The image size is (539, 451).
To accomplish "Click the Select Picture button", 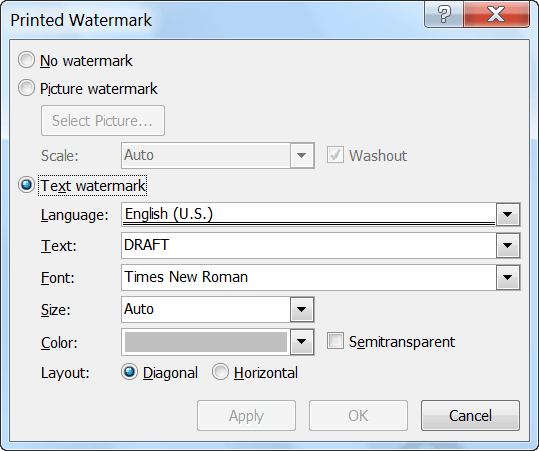I will click(x=103, y=121).
